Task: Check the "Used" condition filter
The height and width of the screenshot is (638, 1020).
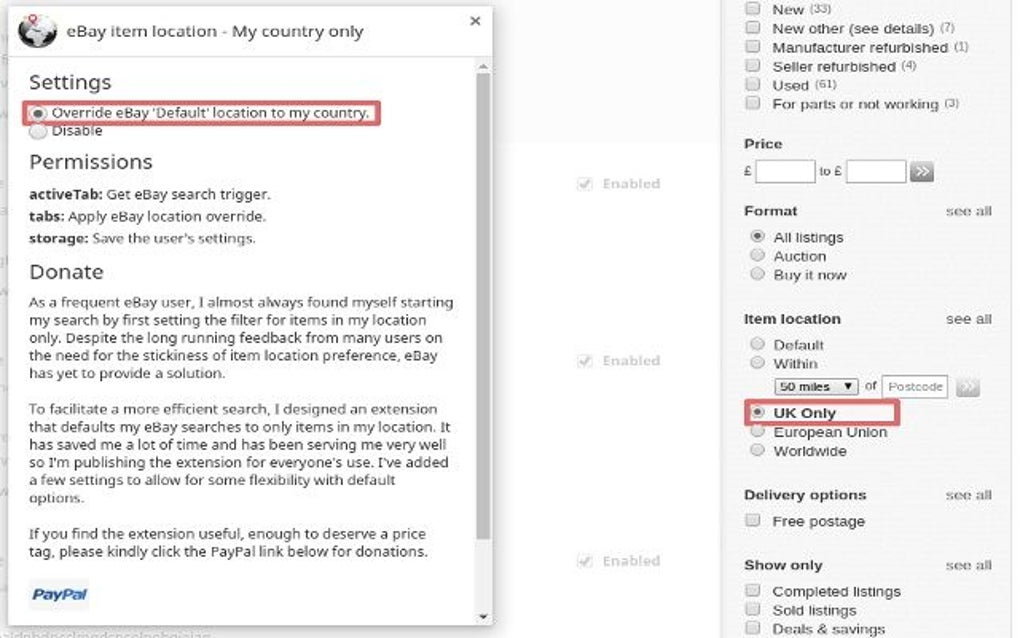Action: tap(753, 85)
